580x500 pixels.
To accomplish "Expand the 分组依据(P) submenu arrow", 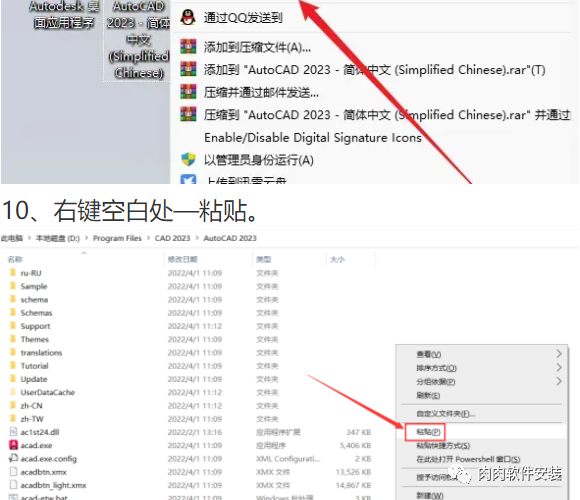I will click(559, 381).
